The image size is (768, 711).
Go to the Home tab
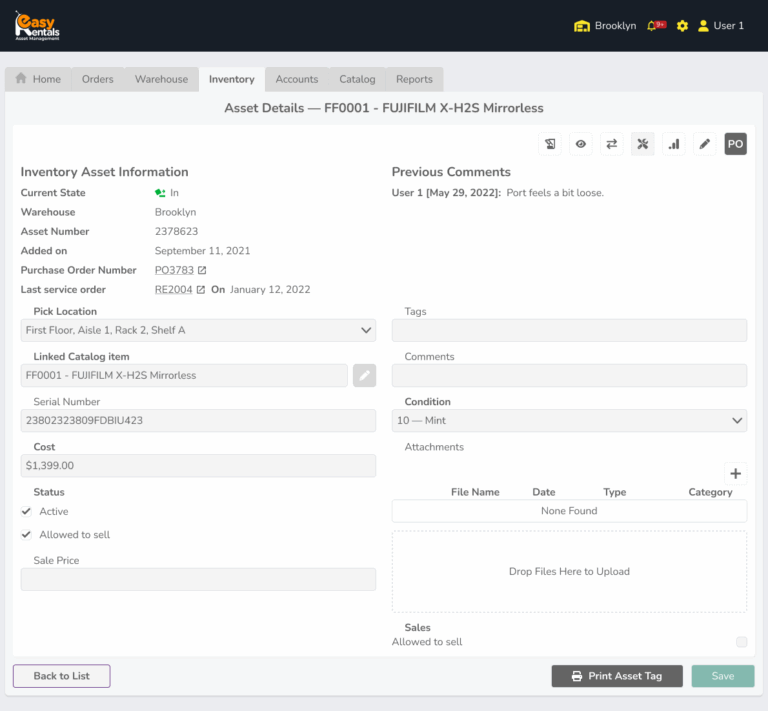coord(38,79)
